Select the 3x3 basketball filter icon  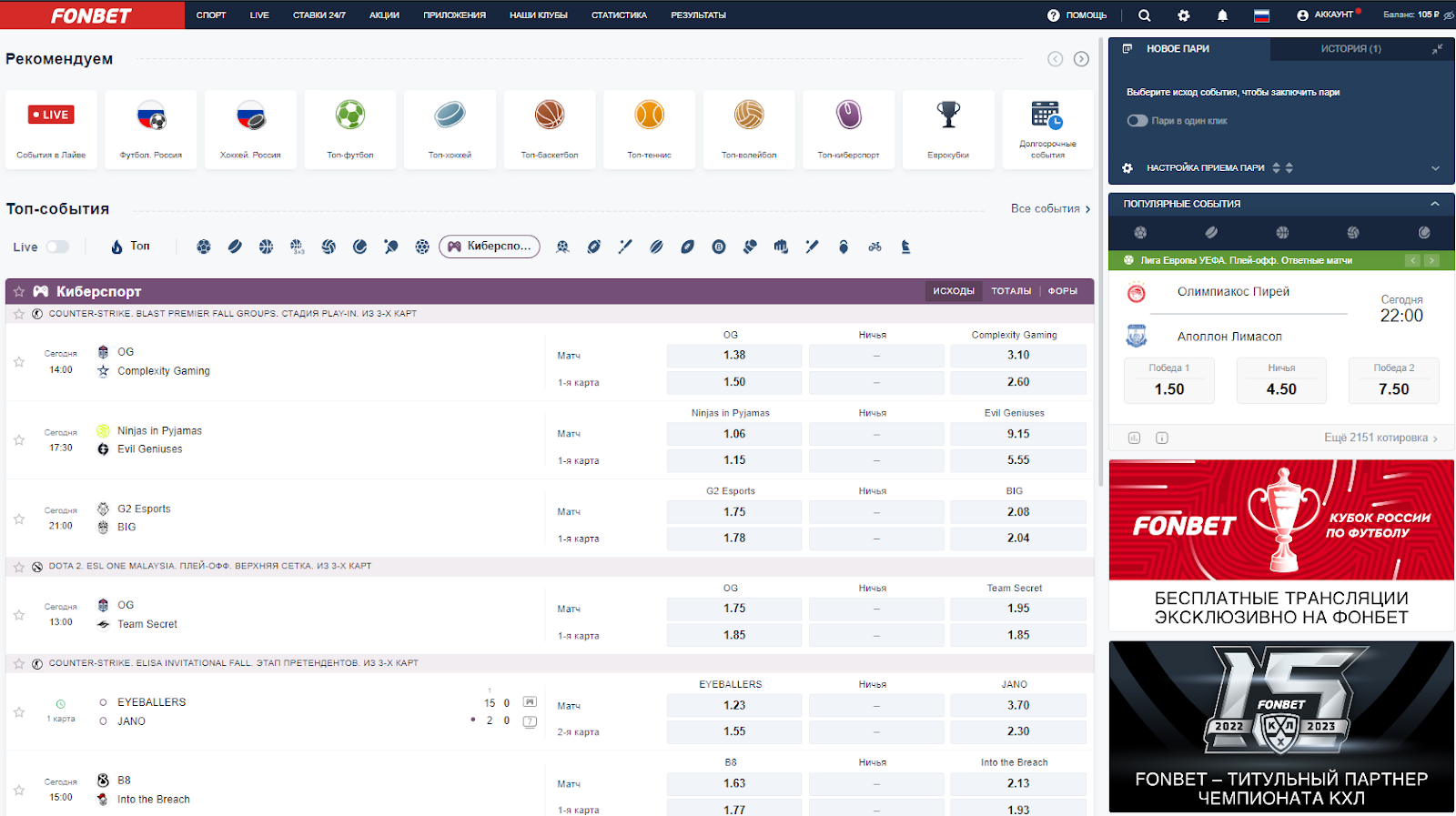click(298, 247)
